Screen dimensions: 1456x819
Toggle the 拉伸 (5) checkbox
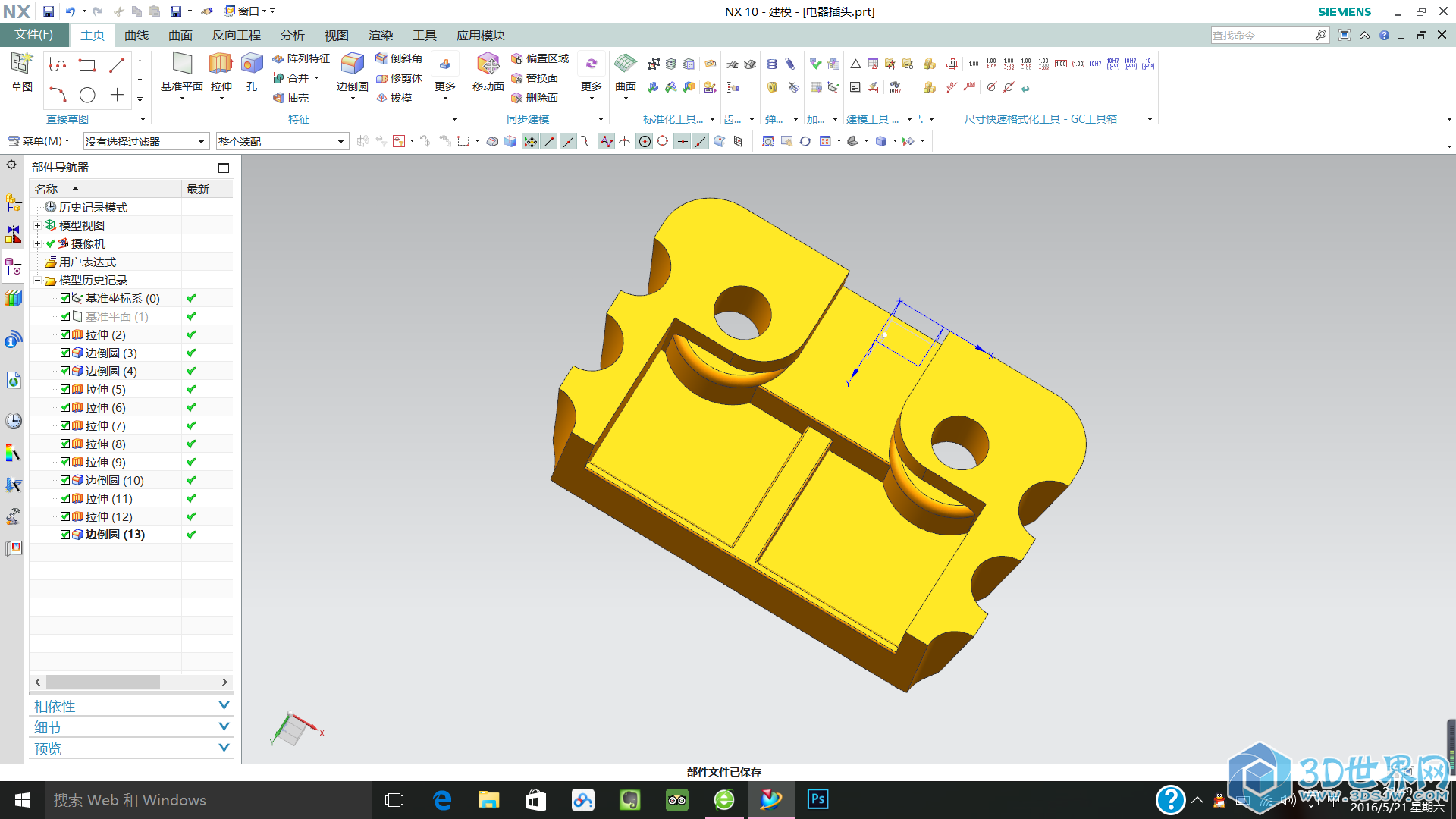tap(65, 389)
